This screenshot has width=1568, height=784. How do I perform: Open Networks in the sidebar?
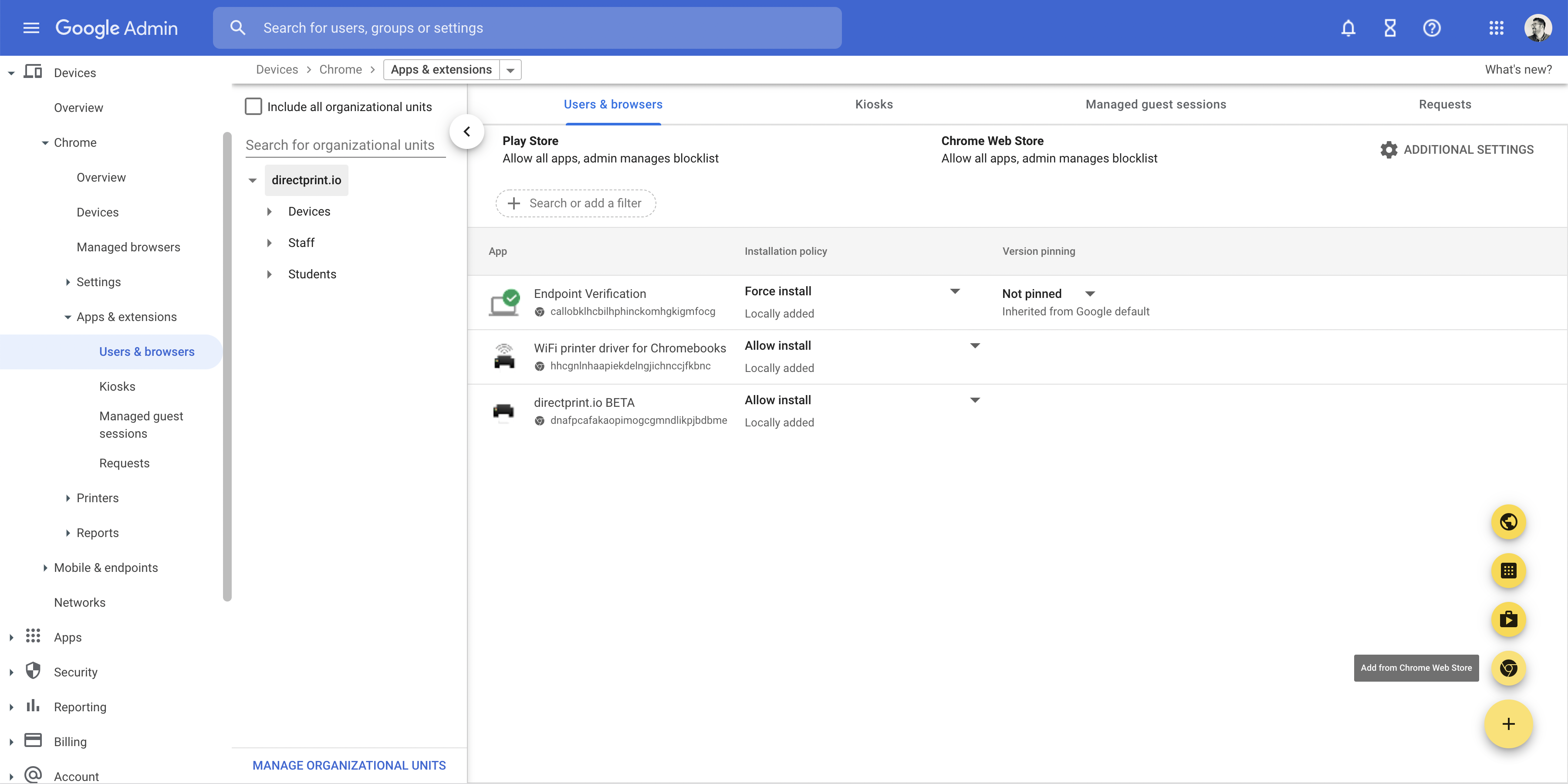(x=80, y=603)
